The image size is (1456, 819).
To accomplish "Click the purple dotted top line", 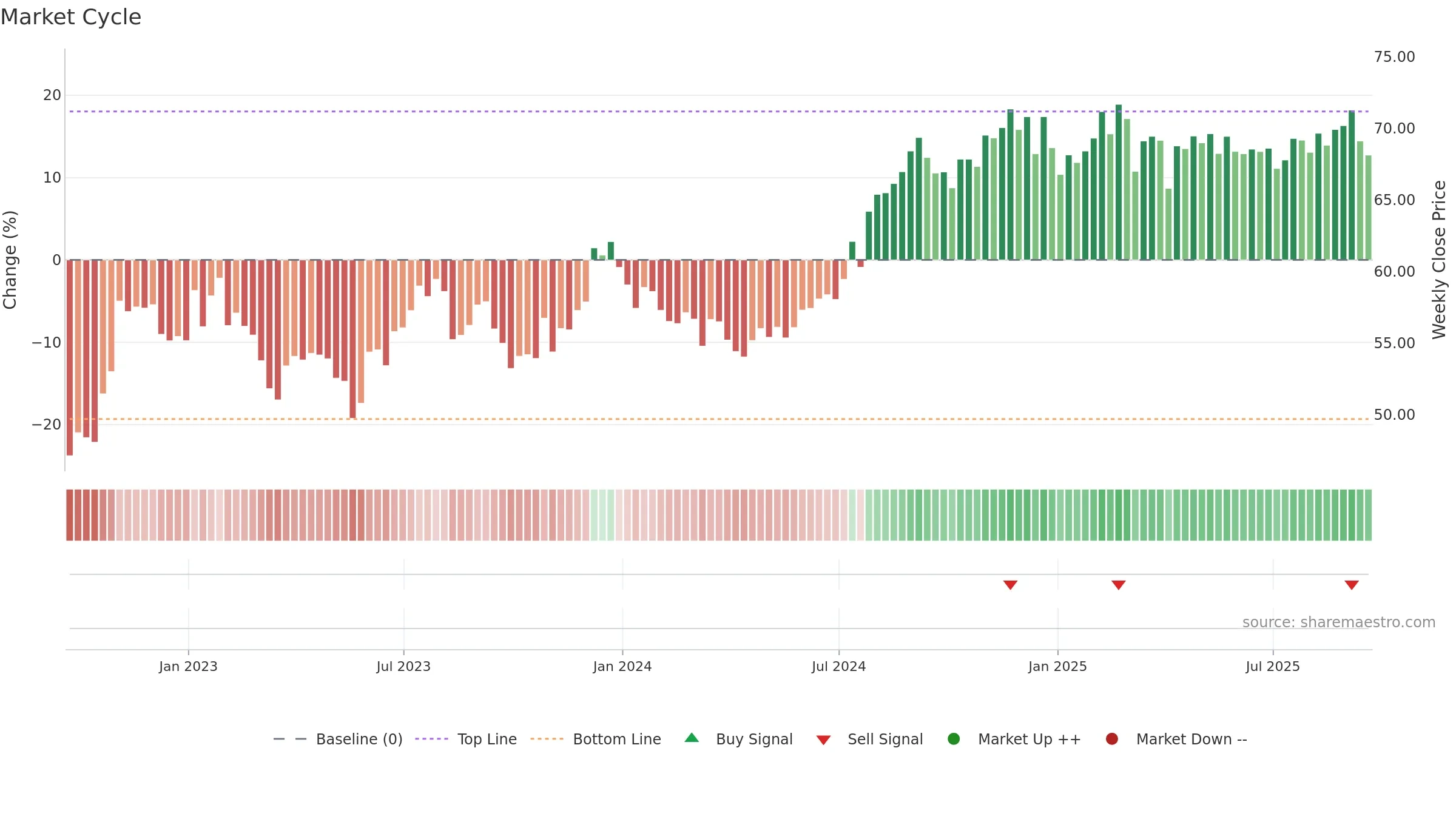I will (x=719, y=112).
